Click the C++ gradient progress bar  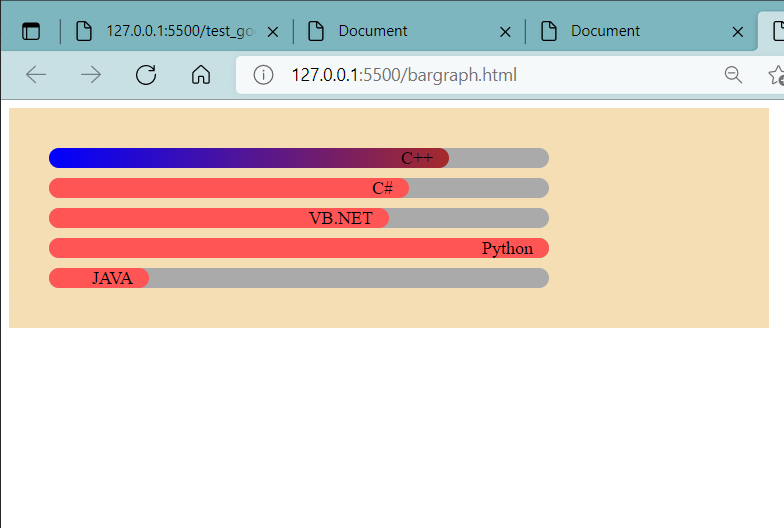point(249,158)
